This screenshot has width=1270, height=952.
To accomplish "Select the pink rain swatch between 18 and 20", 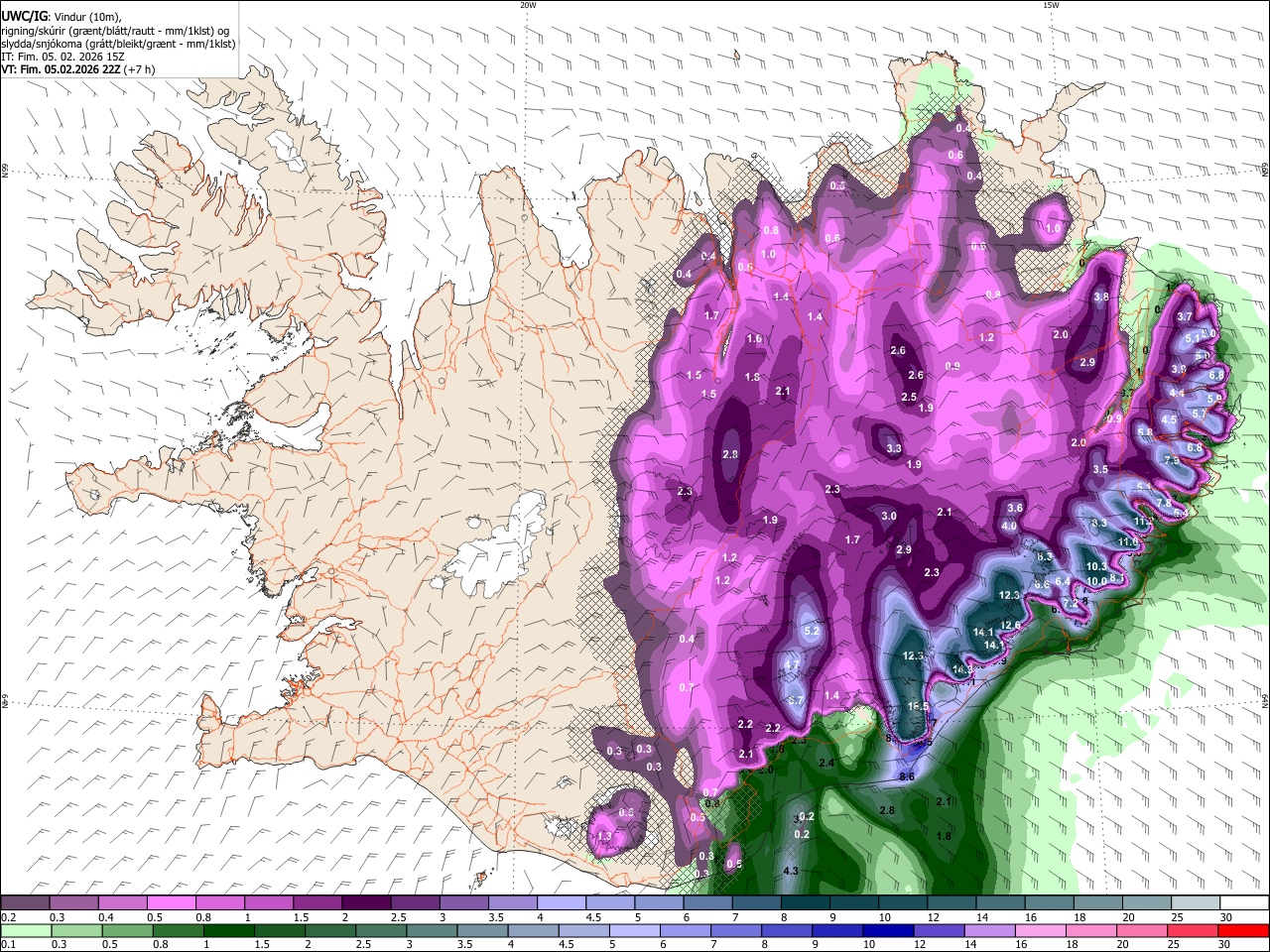I will [x=1090, y=931].
